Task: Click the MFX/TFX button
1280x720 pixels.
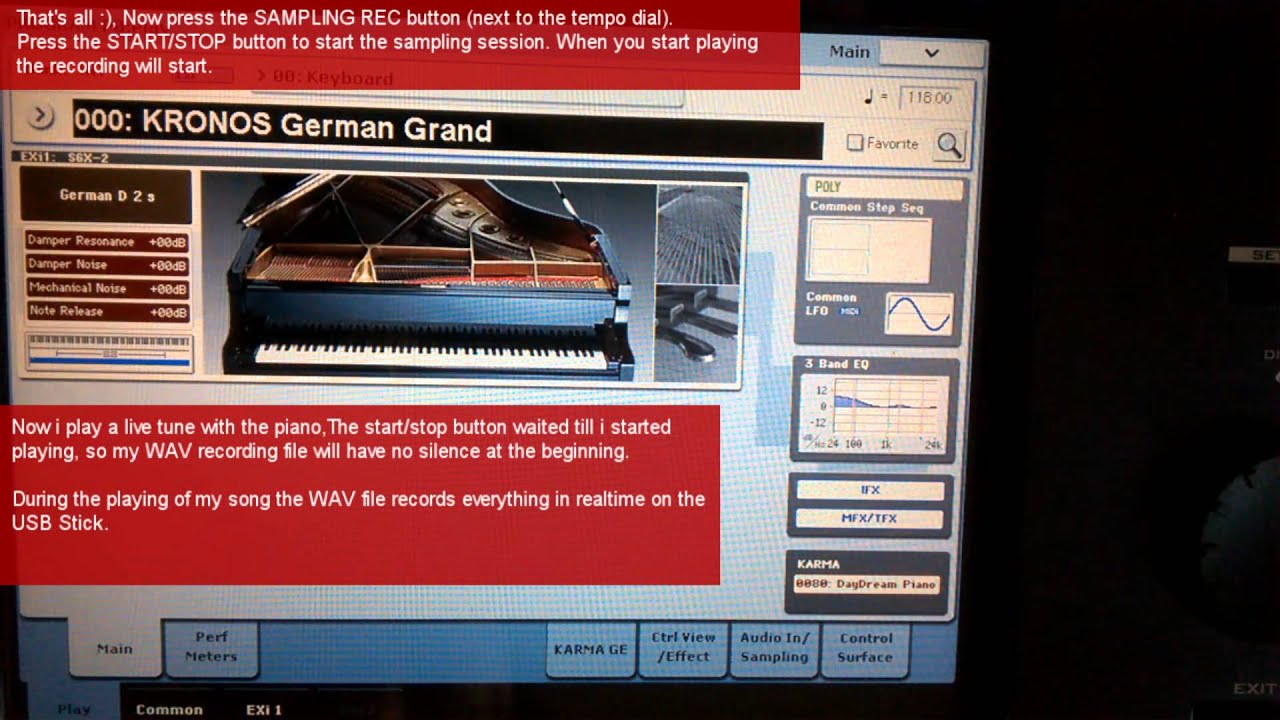Action: (x=870, y=519)
